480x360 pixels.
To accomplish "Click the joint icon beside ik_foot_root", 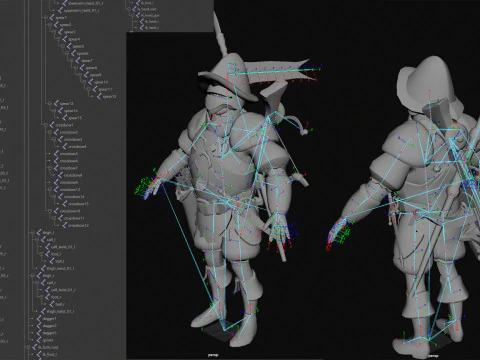I will pyautogui.click(x=35, y=347).
